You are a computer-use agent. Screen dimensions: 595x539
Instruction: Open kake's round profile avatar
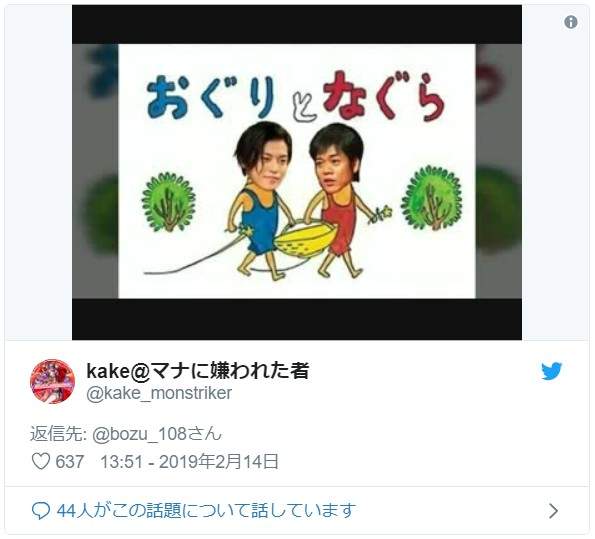point(52,381)
